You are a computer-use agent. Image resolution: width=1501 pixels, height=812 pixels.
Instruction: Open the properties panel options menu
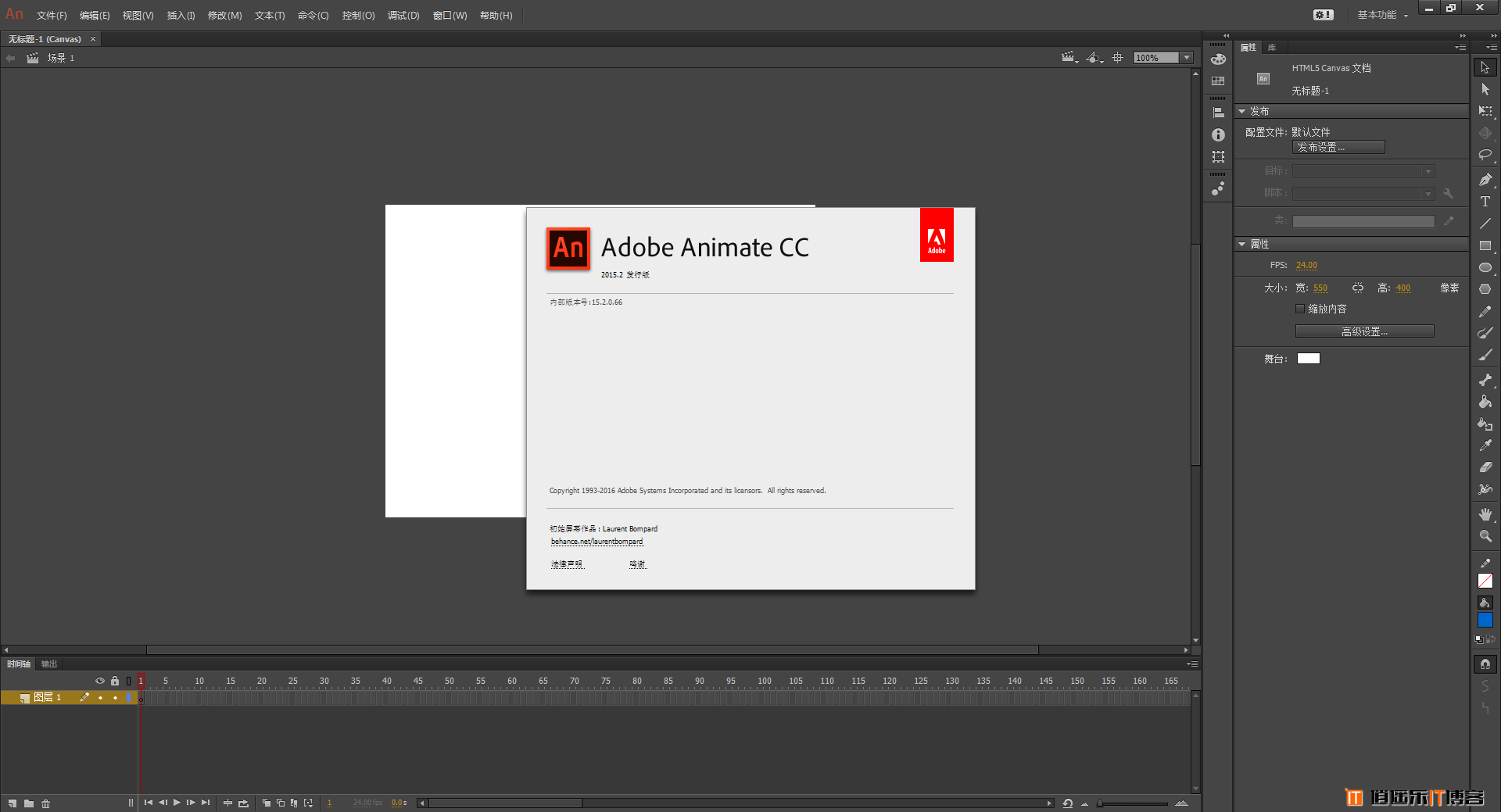click(x=1460, y=48)
